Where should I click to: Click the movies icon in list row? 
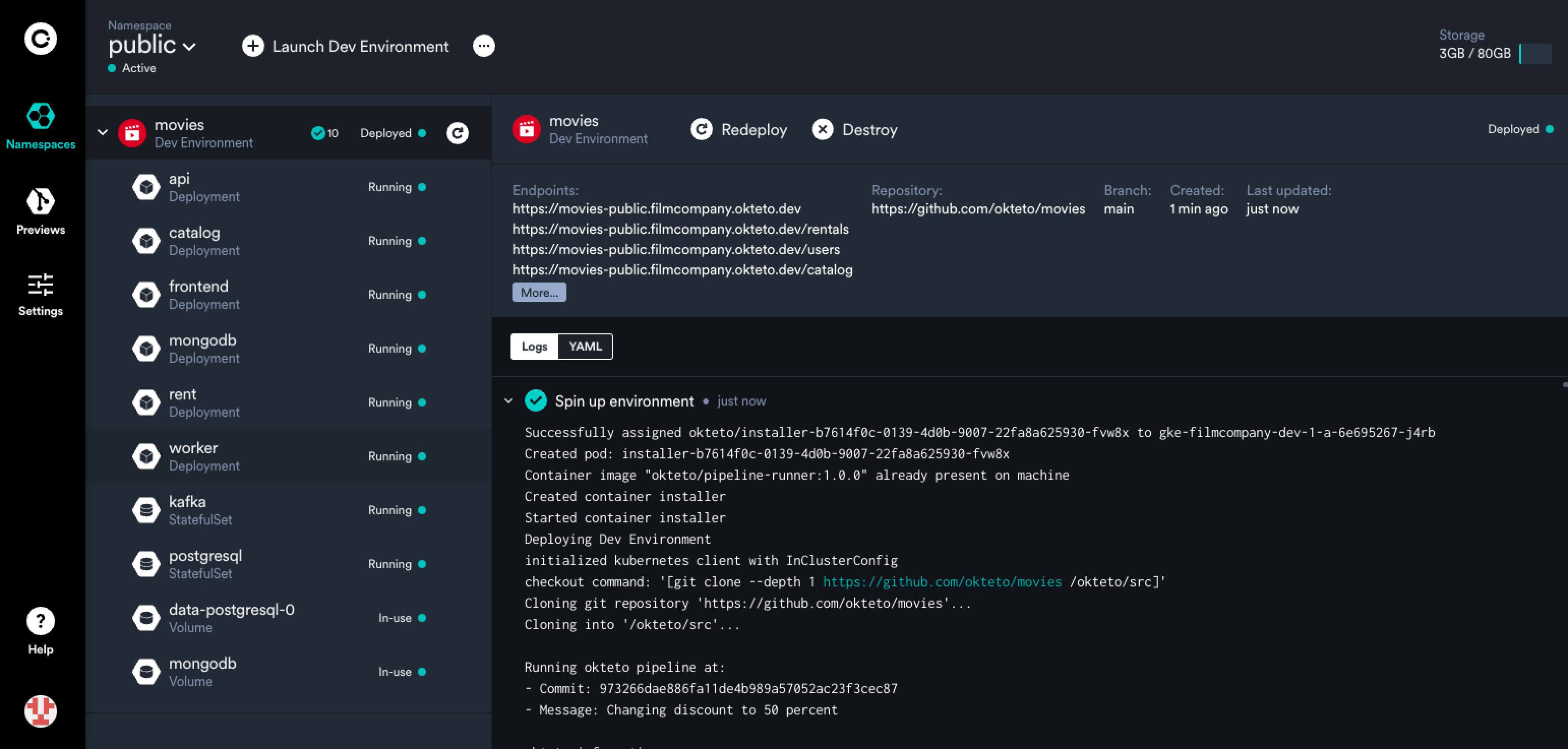[x=132, y=133]
